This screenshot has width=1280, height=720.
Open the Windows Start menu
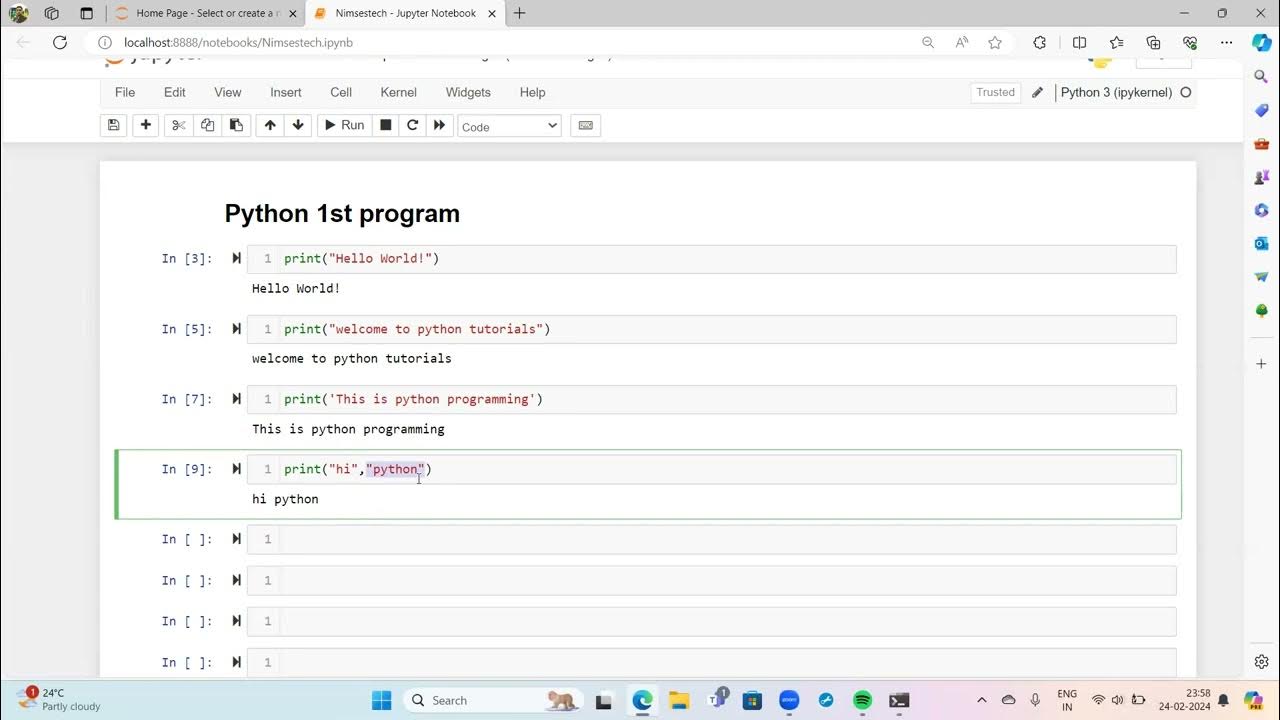coord(380,700)
